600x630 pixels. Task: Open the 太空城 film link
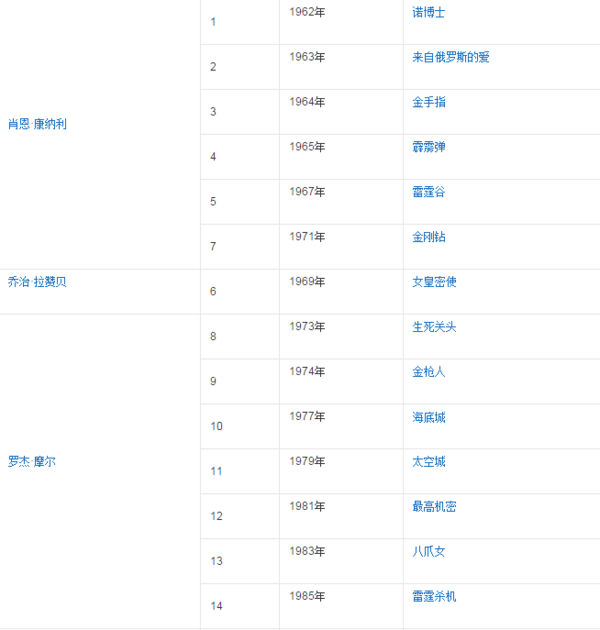pos(428,462)
